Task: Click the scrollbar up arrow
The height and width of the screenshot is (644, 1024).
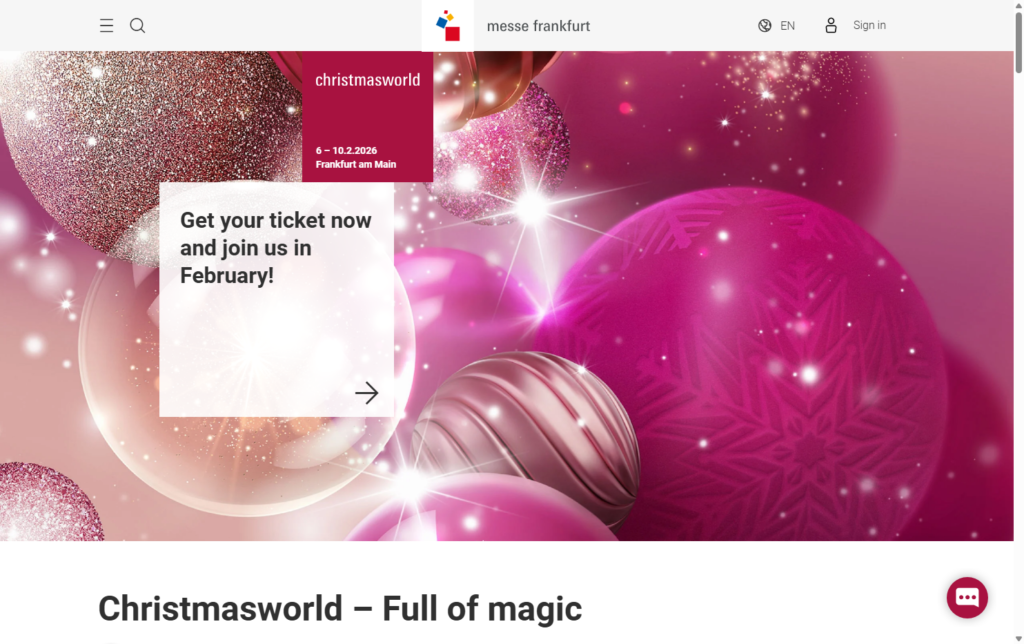Action: pos(1018,5)
